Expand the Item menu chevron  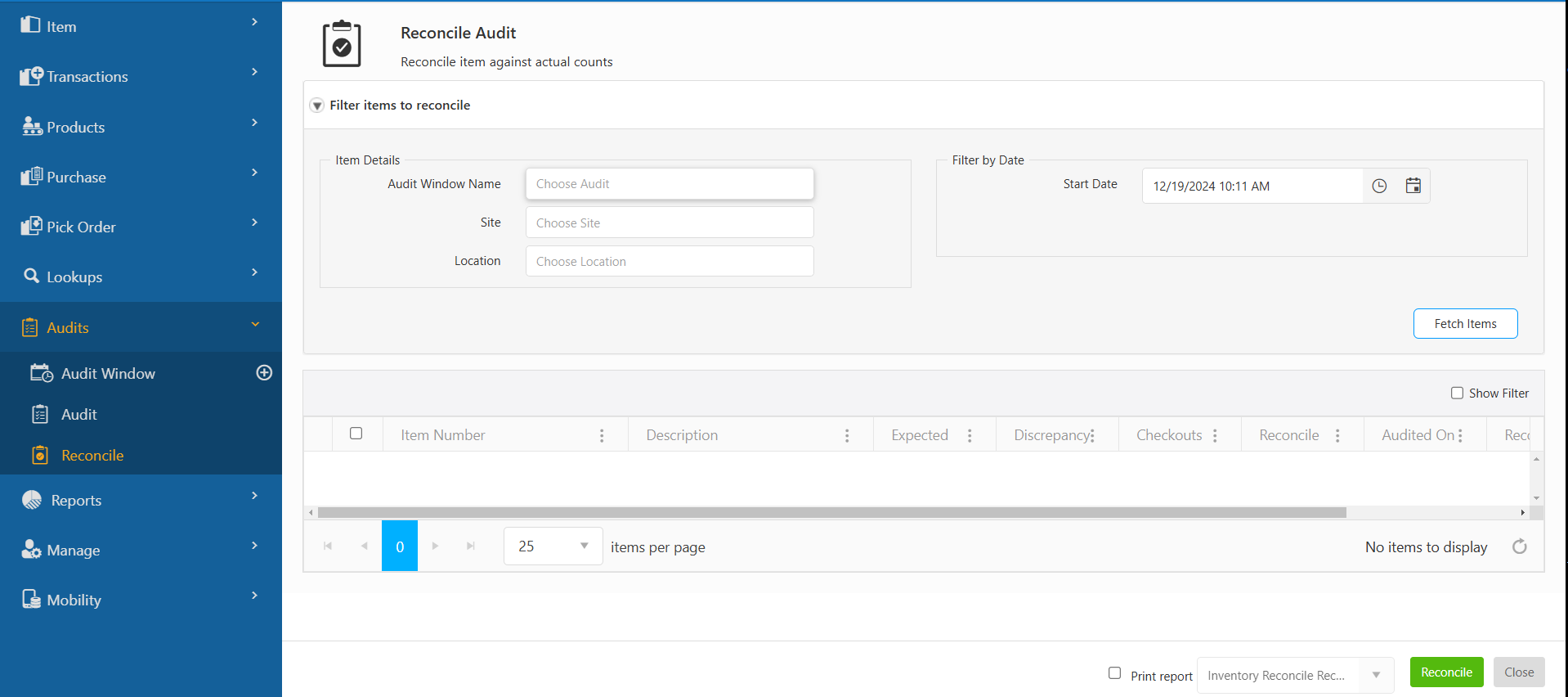(x=255, y=22)
